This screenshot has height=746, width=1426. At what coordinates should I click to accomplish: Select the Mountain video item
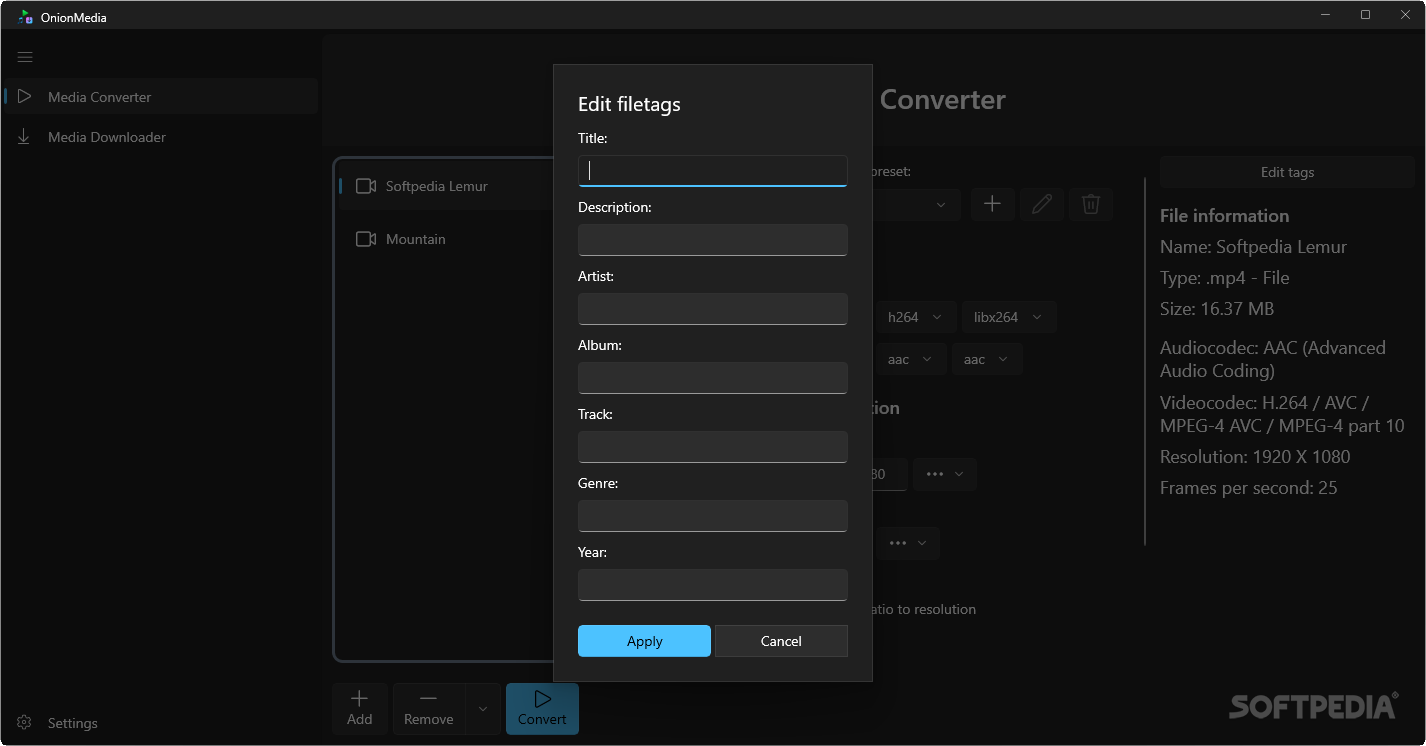coord(446,239)
